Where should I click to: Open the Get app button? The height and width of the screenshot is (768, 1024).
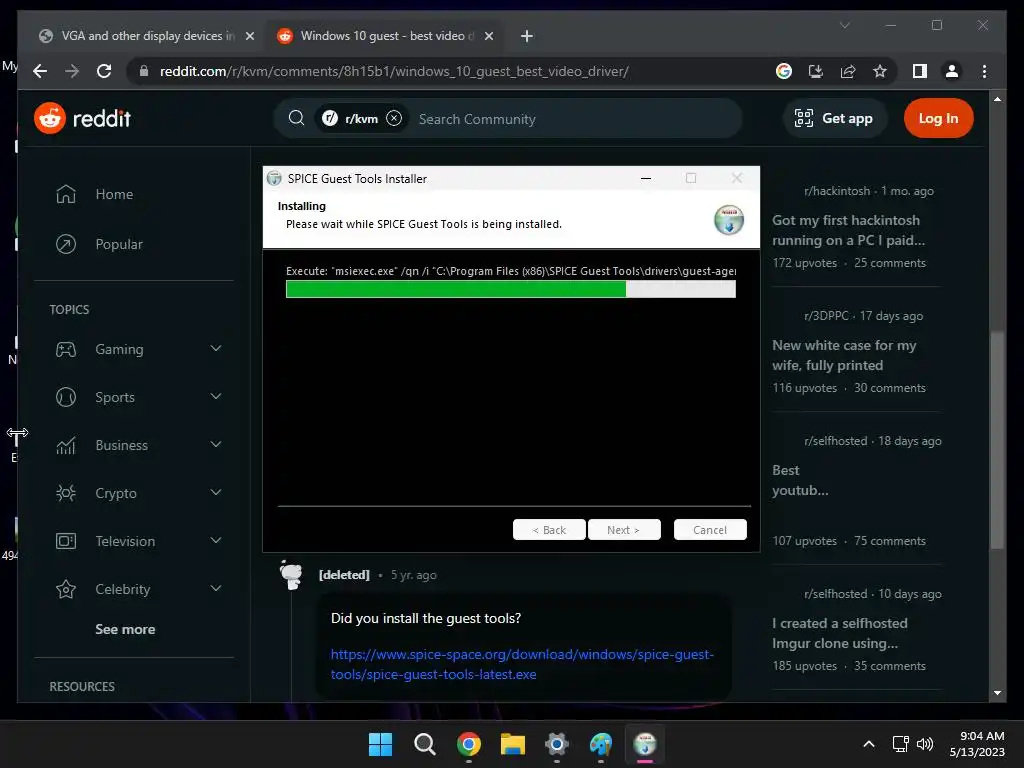tap(834, 118)
